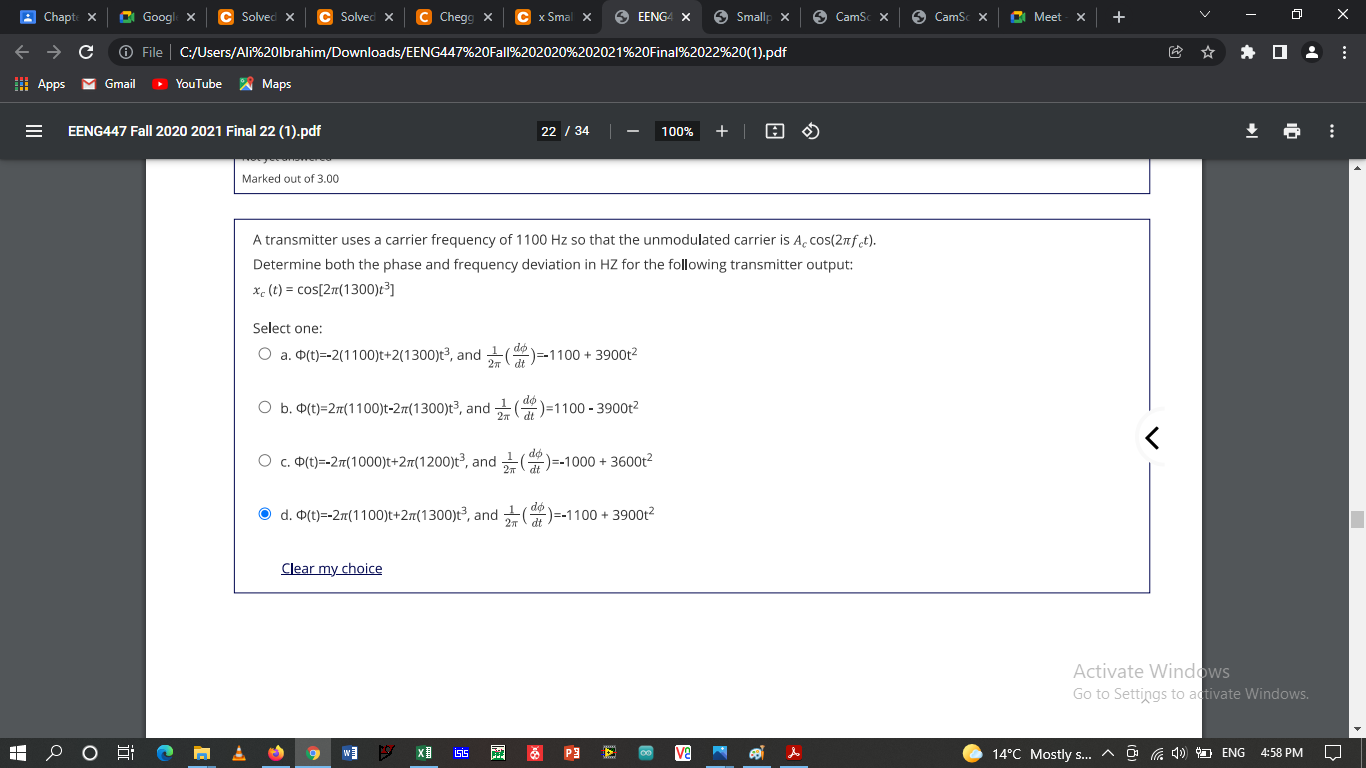Open Chrome's three-dot menu
The height and width of the screenshot is (768, 1366).
tap(1346, 51)
